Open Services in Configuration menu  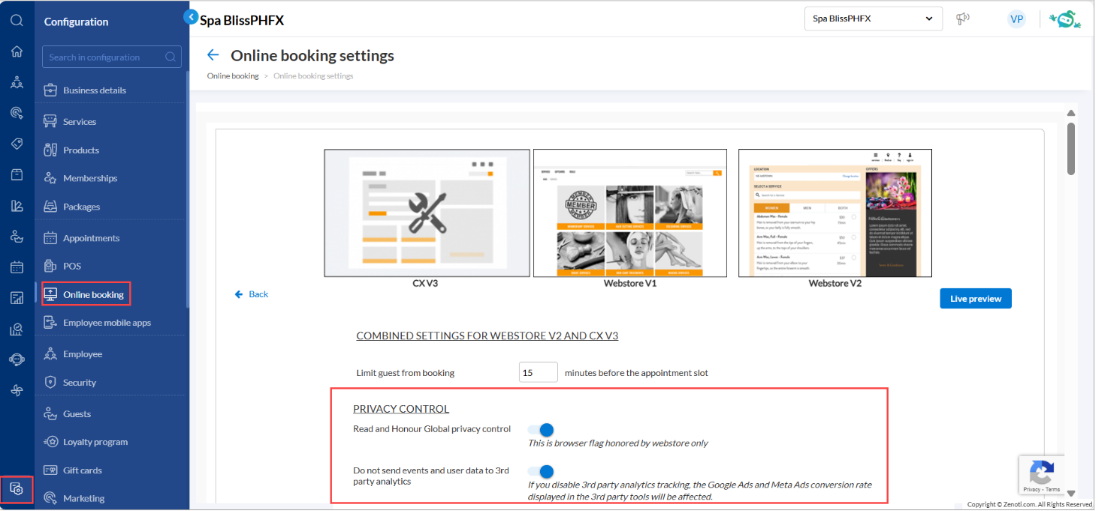pos(79,122)
